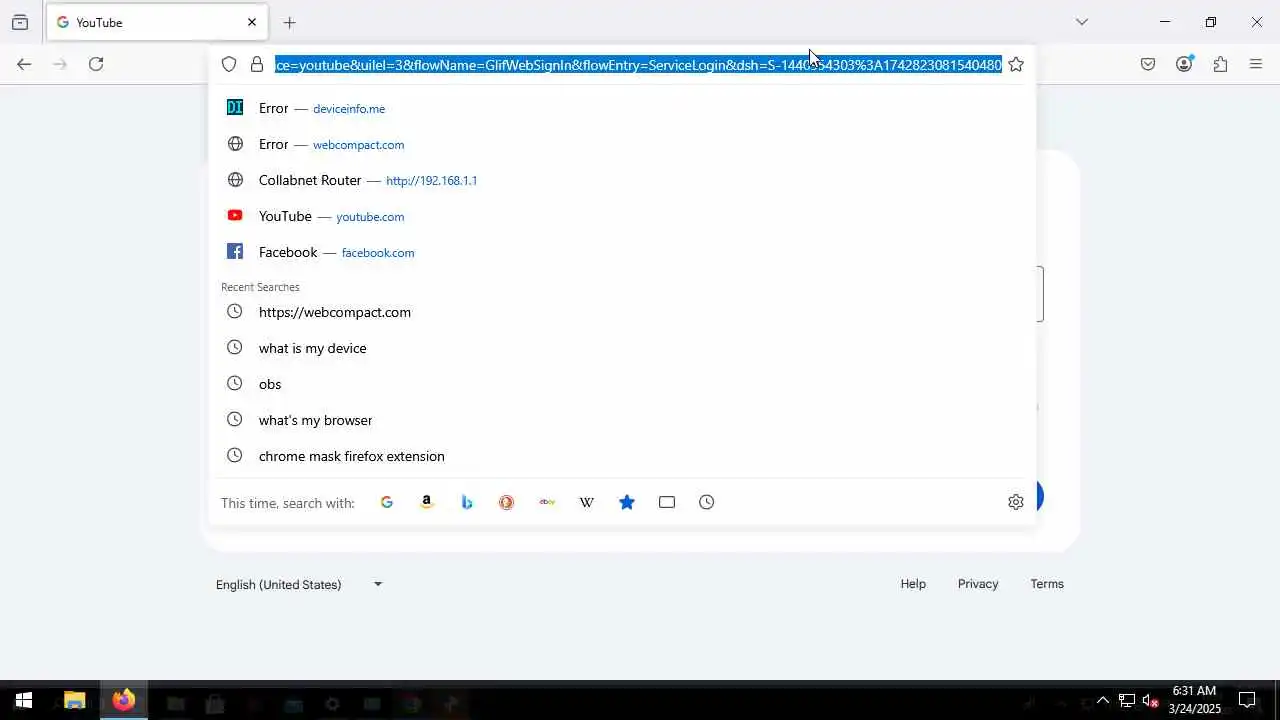This screenshot has width=1280, height=720.
Task: Search with Google engine icon
Action: click(387, 502)
